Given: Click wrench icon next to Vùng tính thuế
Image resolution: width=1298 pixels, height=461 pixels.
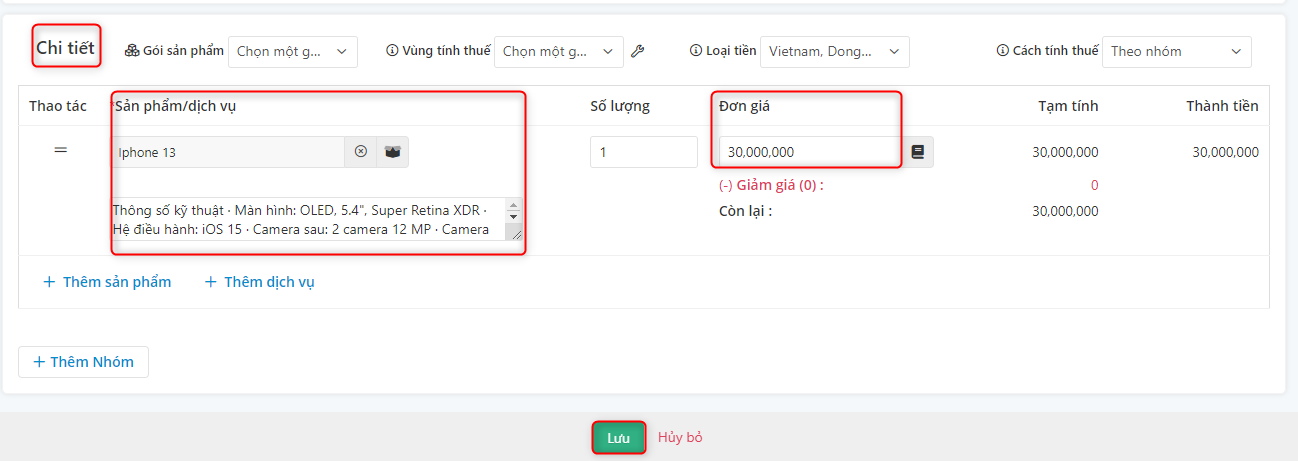Looking at the screenshot, I should [637, 51].
